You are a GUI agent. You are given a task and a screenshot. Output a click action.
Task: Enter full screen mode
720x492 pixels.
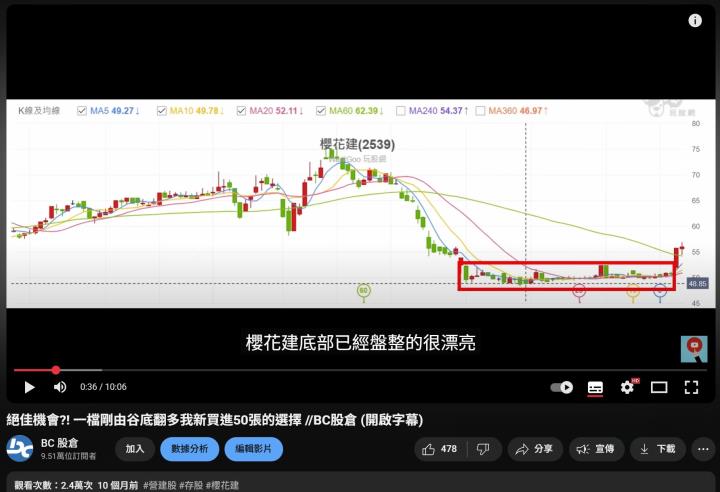pos(691,387)
